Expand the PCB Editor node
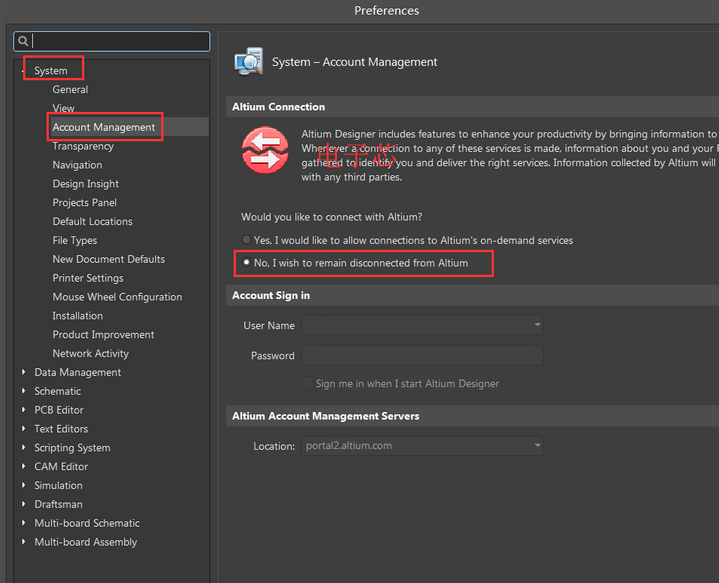The width and height of the screenshot is (719, 583). pyautogui.click(x=23, y=410)
